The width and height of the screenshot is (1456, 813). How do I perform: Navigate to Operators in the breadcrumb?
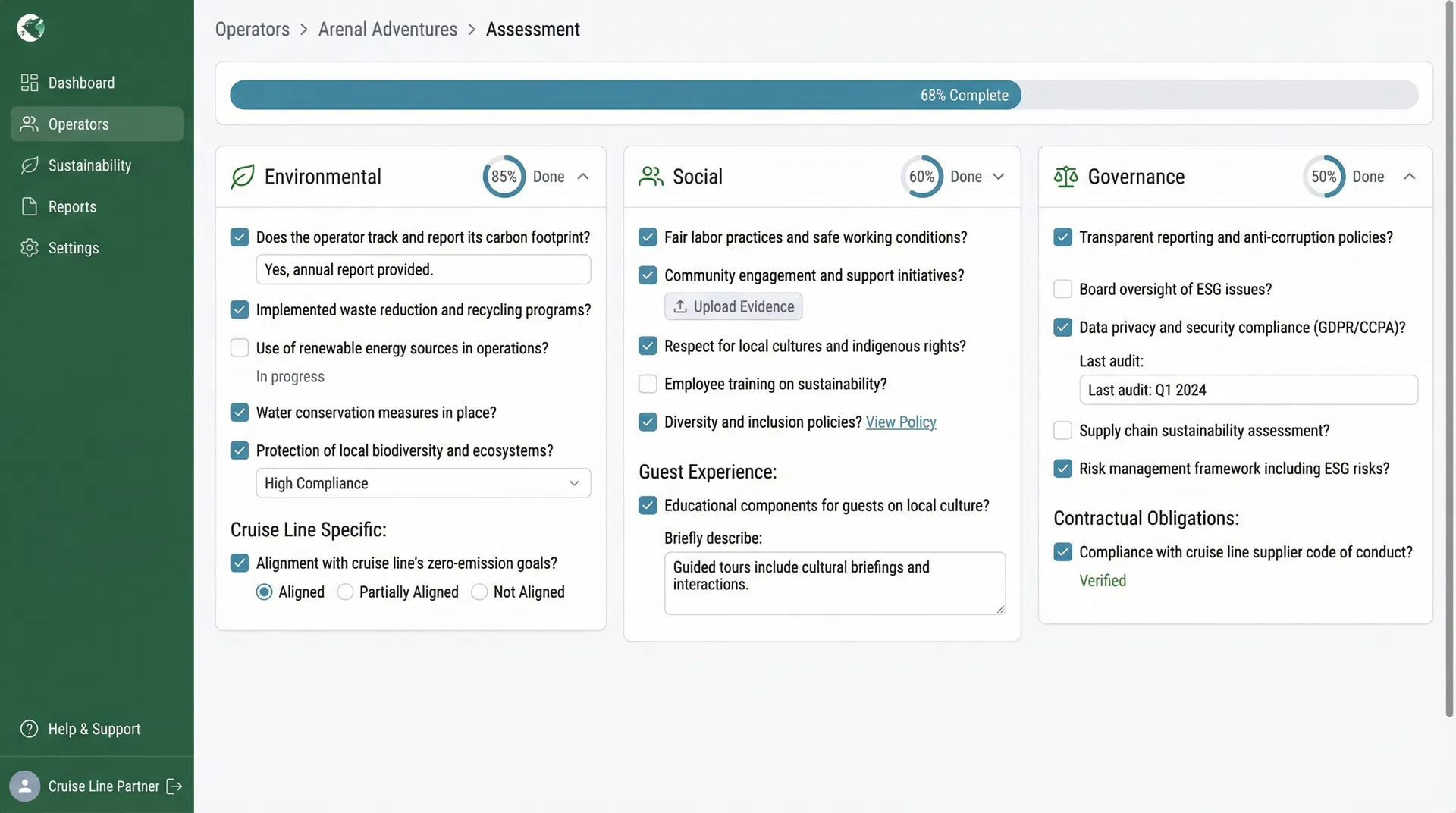252,29
